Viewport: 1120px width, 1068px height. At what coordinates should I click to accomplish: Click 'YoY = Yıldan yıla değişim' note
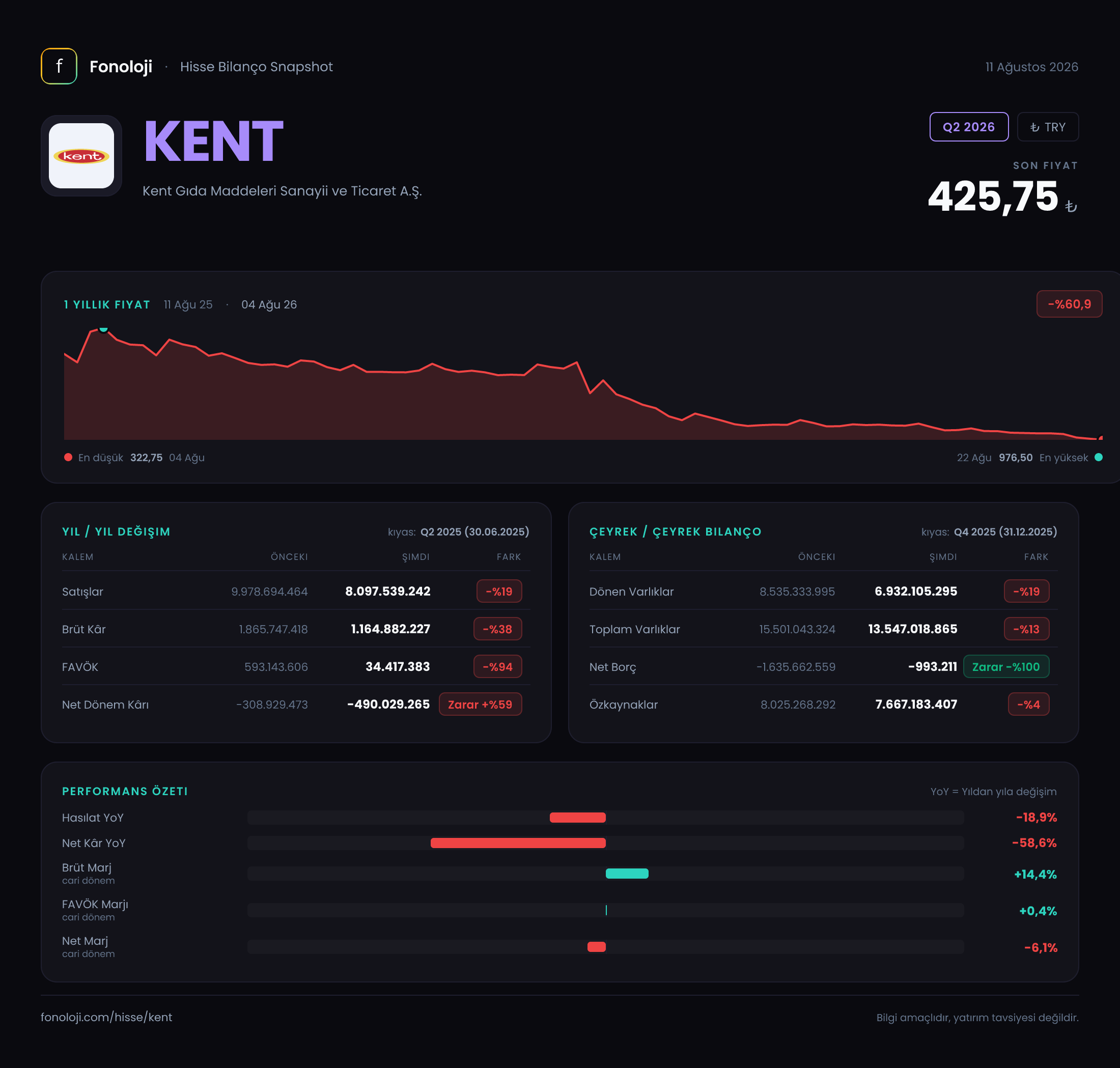993,791
